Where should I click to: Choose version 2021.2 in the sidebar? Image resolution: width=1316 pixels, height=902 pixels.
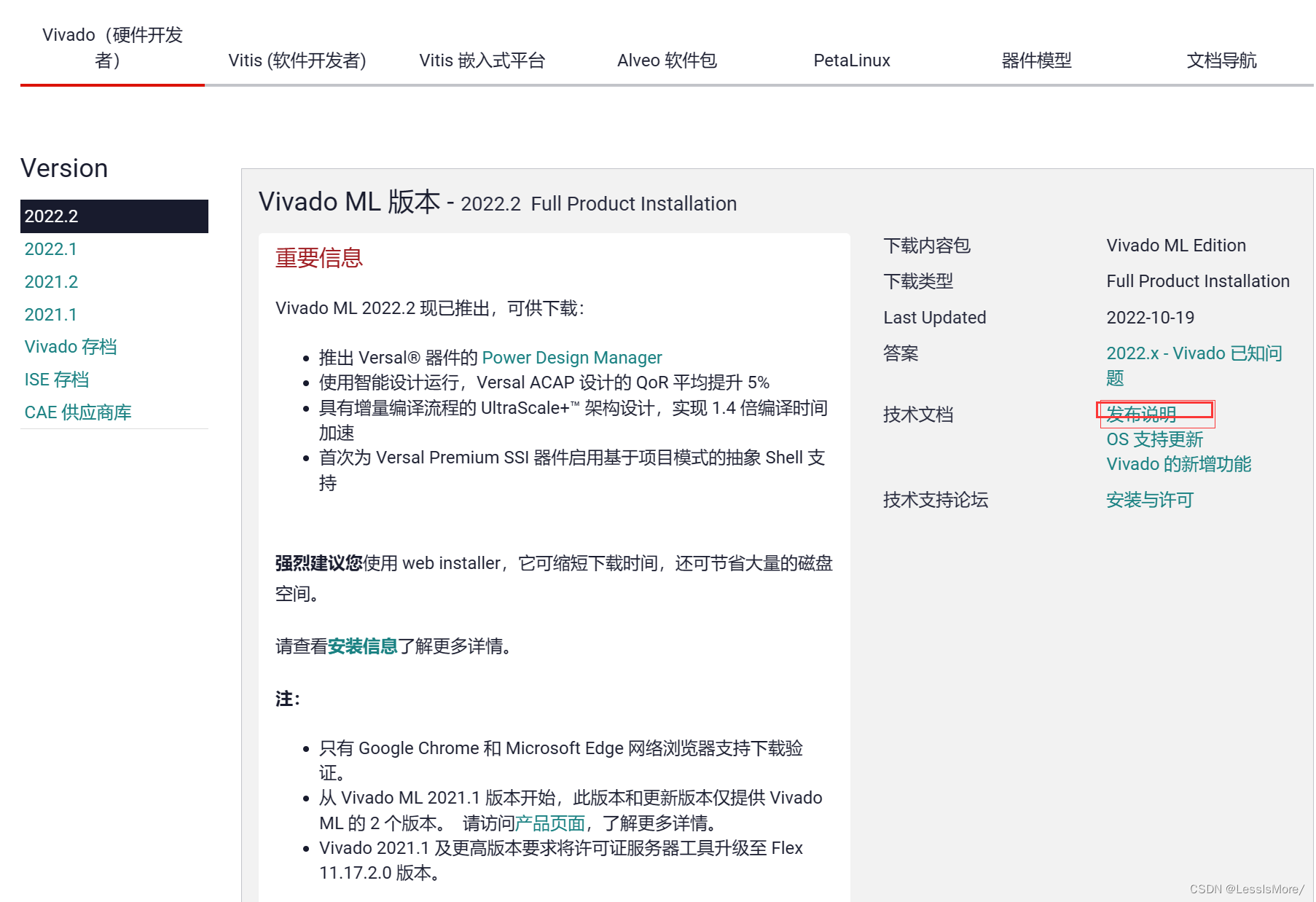51,282
